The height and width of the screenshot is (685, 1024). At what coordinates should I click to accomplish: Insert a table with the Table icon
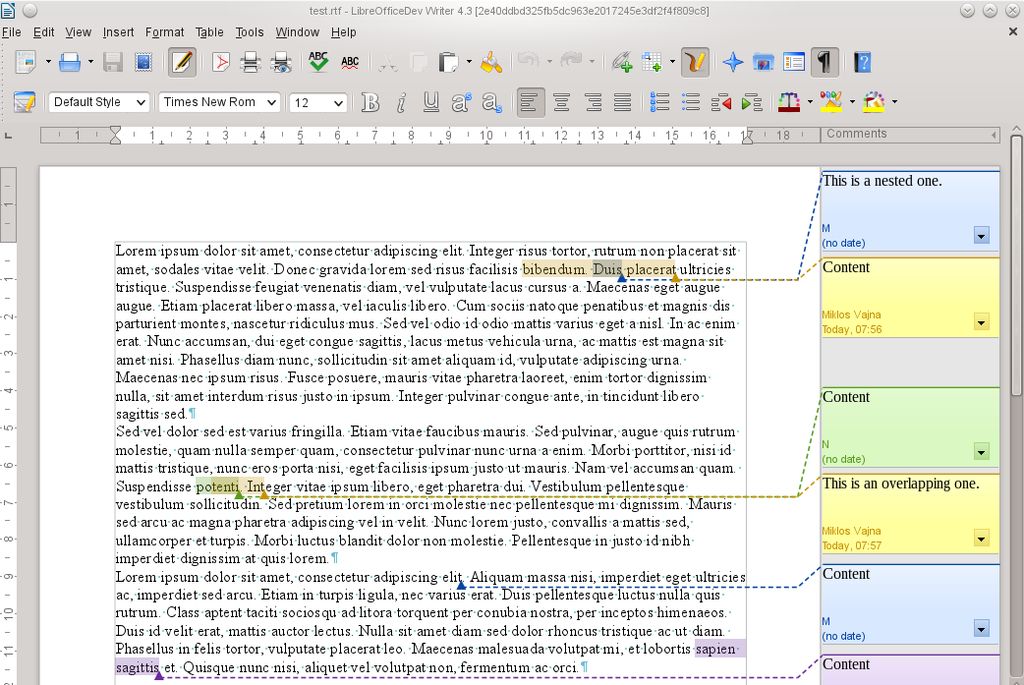(652, 62)
